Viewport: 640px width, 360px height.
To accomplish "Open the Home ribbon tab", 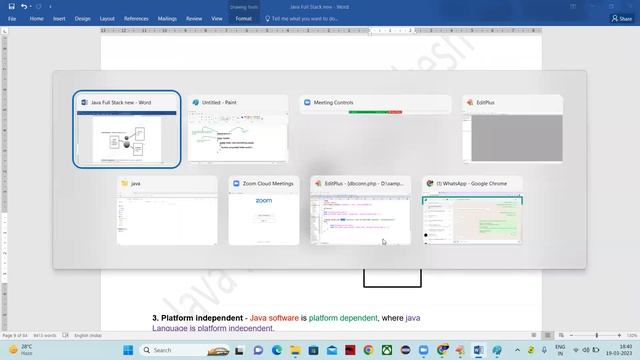I will point(36,19).
